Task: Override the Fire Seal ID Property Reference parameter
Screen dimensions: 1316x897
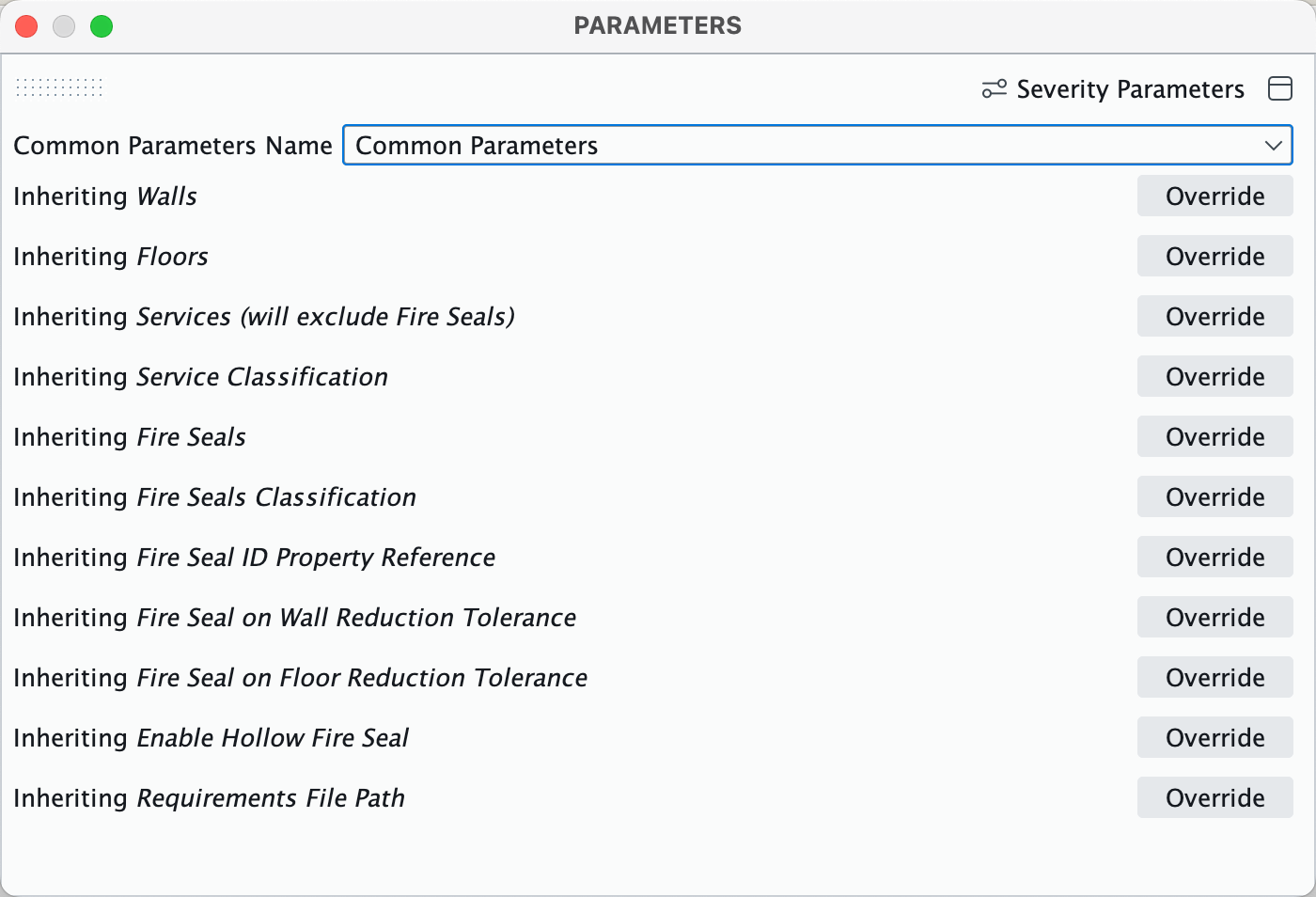Action: tap(1214, 557)
